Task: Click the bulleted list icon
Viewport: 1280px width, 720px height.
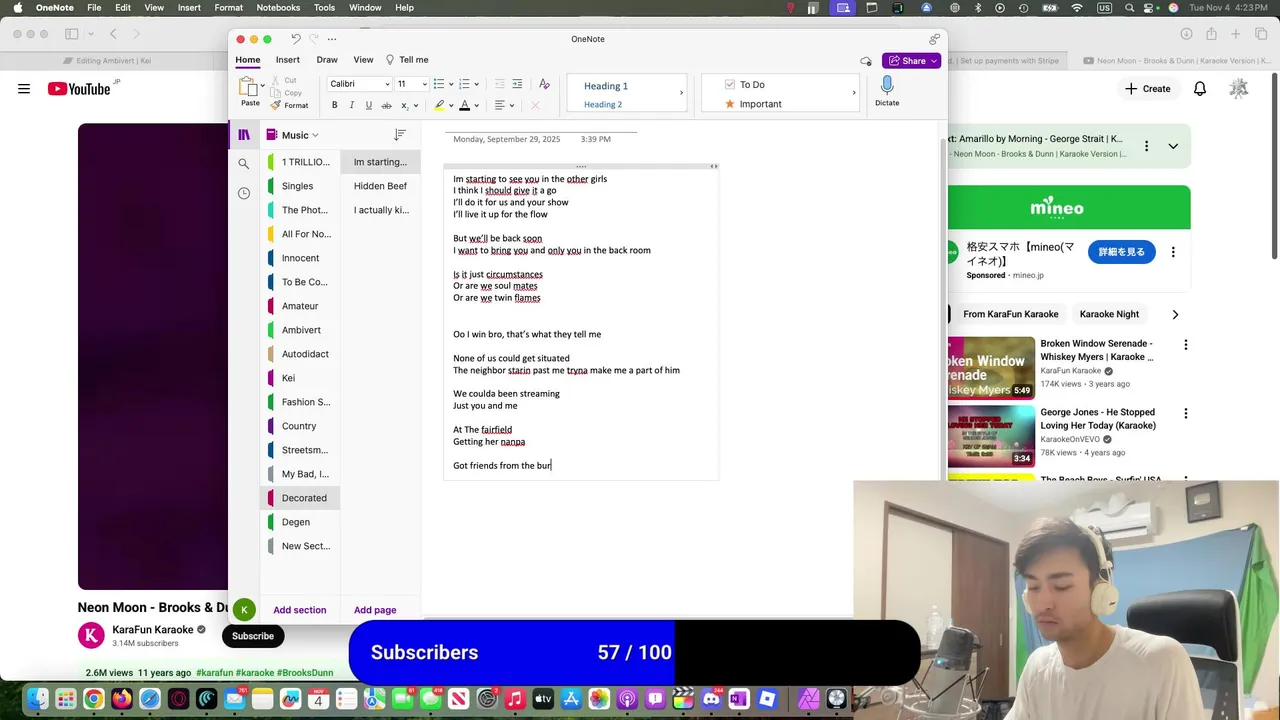Action: (438, 84)
